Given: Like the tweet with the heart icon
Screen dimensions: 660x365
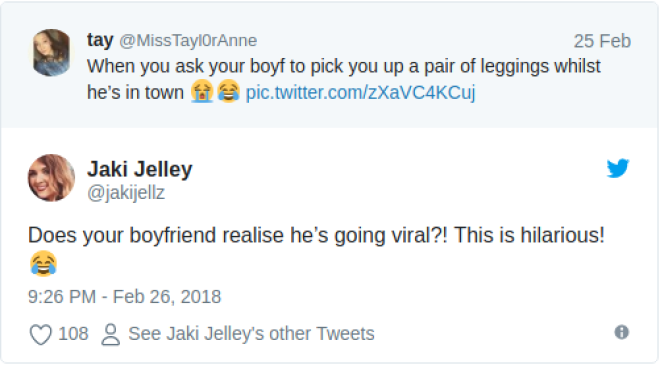Looking at the screenshot, I should coord(40,334).
